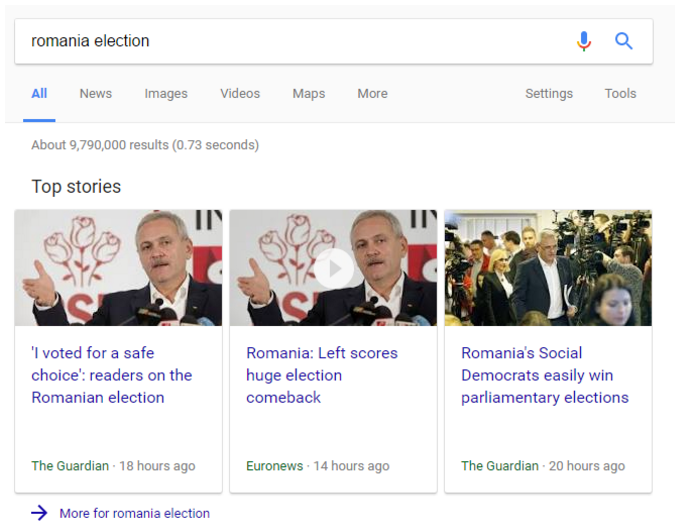Click the arrow icon beside More for romania election

point(39,513)
